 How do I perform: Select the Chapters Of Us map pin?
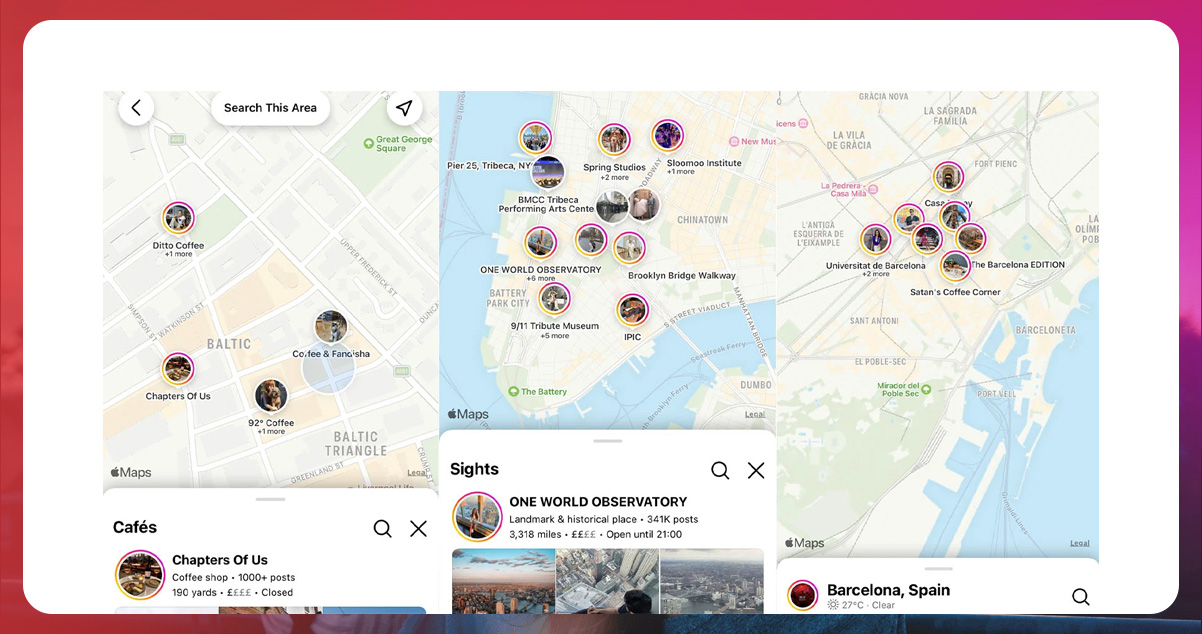click(x=178, y=369)
